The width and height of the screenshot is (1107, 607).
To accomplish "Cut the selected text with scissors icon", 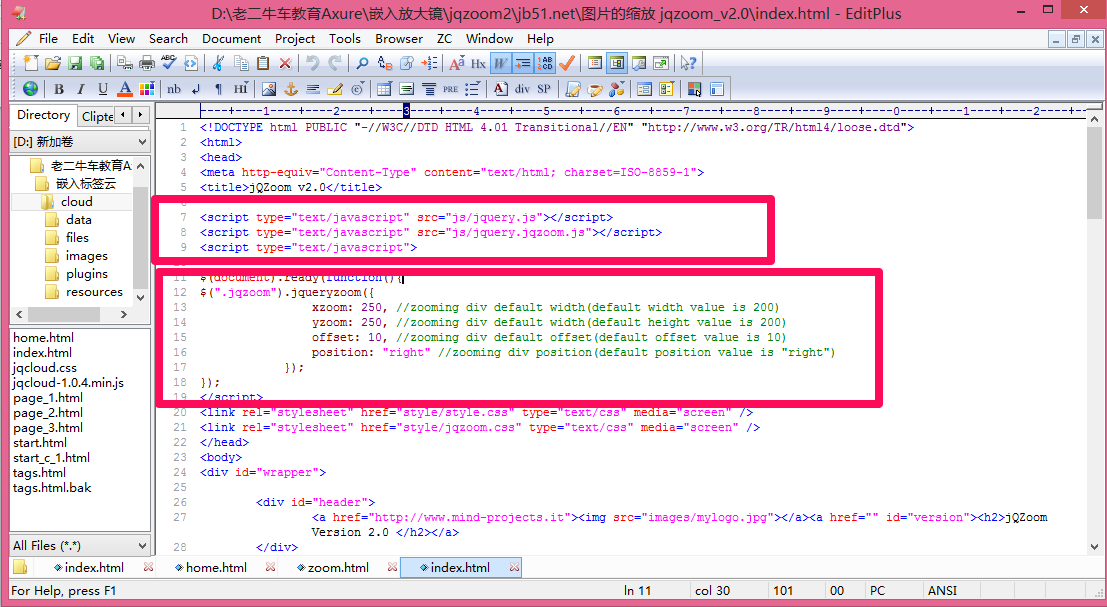I will pos(218,64).
